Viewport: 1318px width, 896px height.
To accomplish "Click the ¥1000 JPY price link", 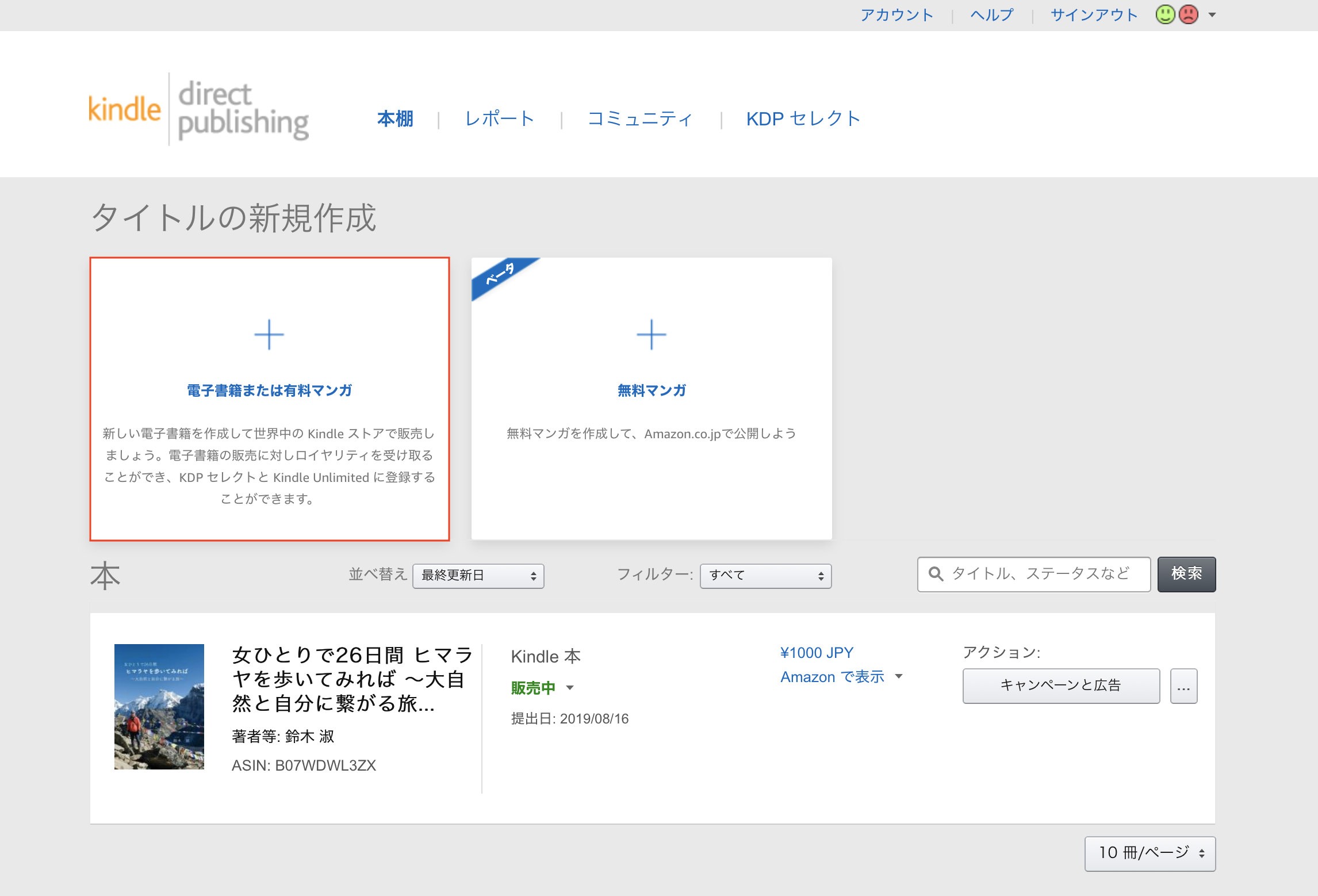I will [817, 653].
